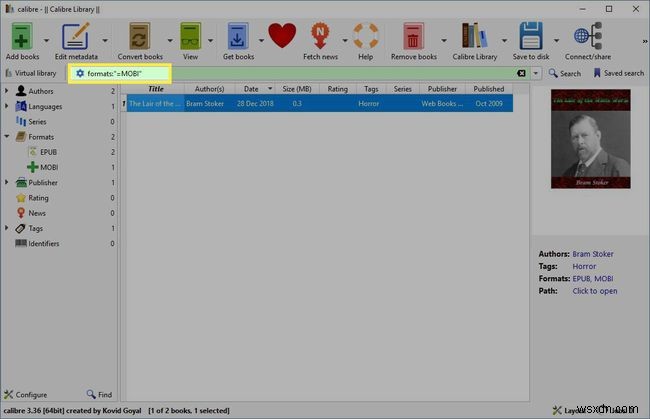650x419 pixels.
Task: Select the Series category
Action: [37, 122]
